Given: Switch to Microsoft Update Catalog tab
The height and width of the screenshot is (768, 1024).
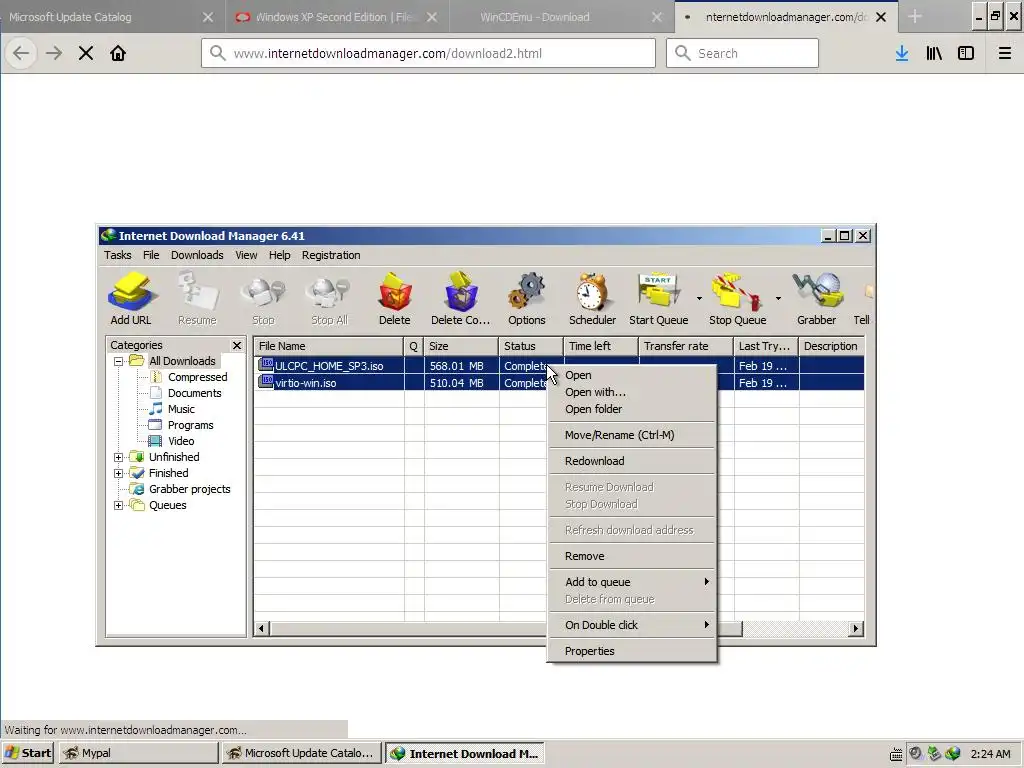Looking at the screenshot, I should (98, 17).
